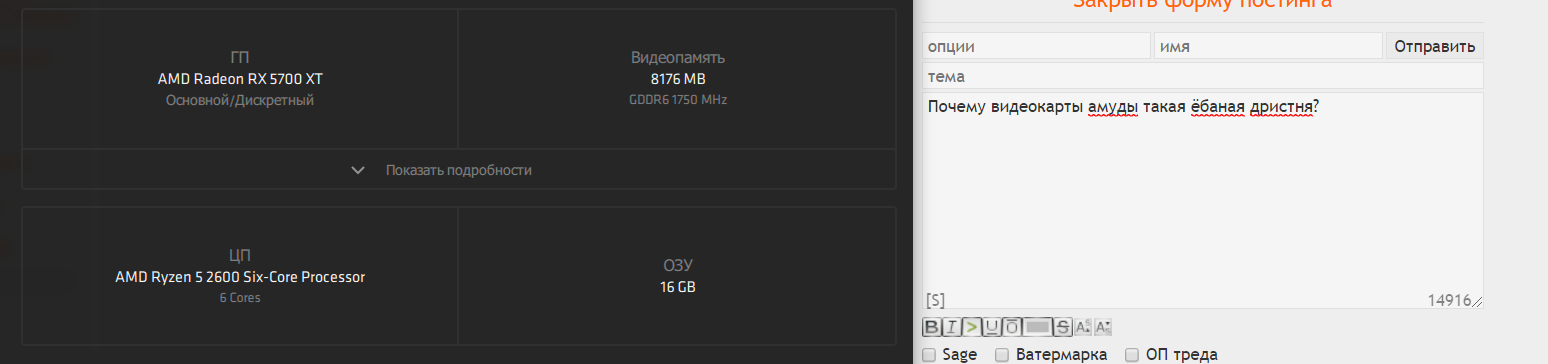Apply superscript text formatting
Viewport: 1548px width, 364px height.
pyautogui.click(x=1083, y=327)
